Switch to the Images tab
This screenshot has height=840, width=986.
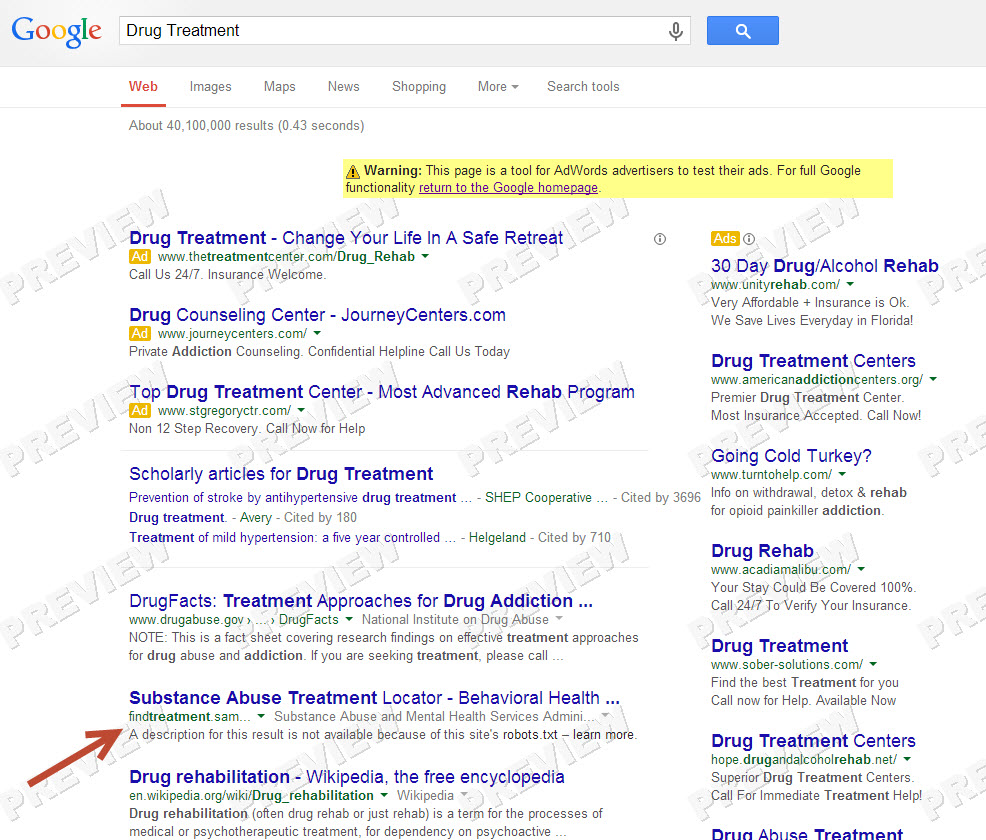click(x=211, y=87)
